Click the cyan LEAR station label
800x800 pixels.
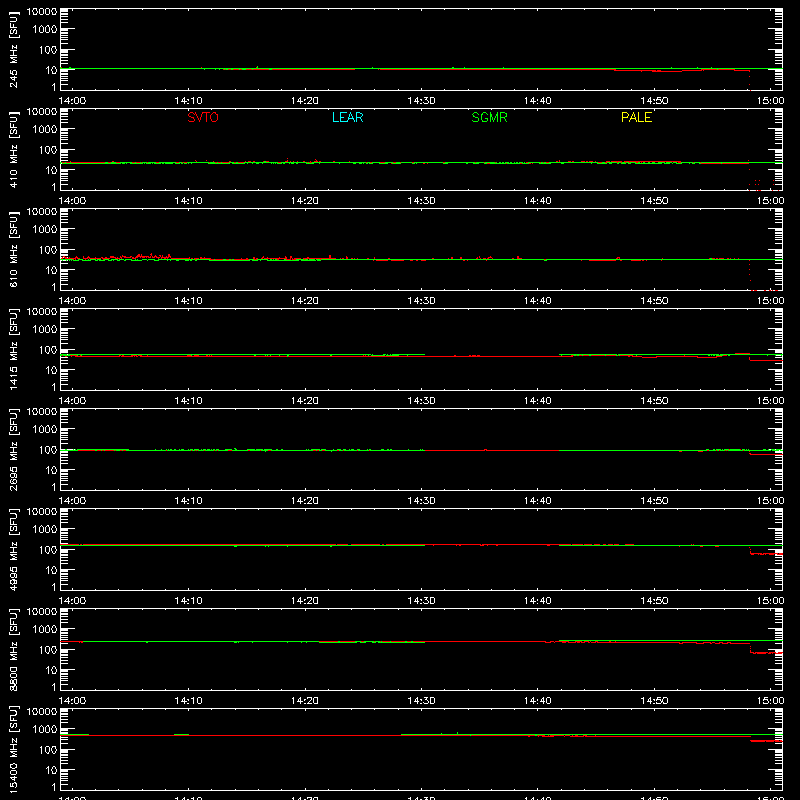point(347,117)
